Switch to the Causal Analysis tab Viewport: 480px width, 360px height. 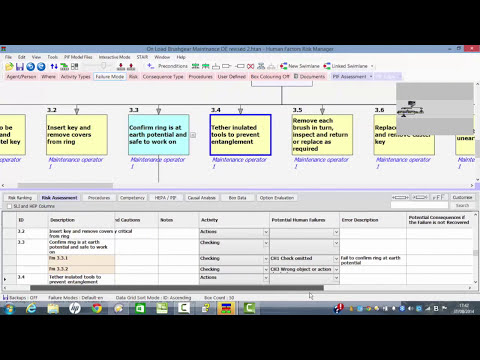point(202,198)
